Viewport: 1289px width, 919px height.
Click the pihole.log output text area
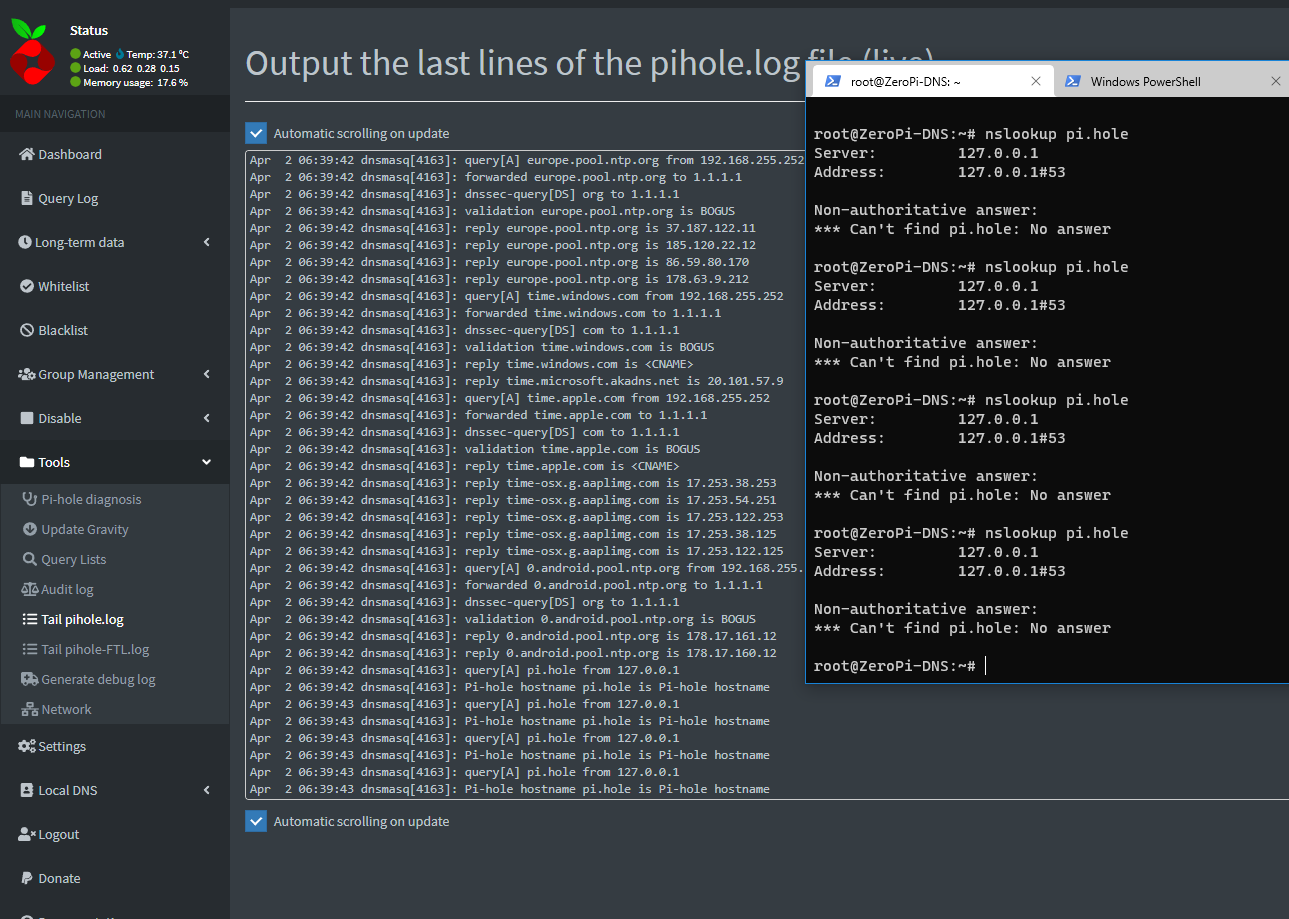coord(526,475)
